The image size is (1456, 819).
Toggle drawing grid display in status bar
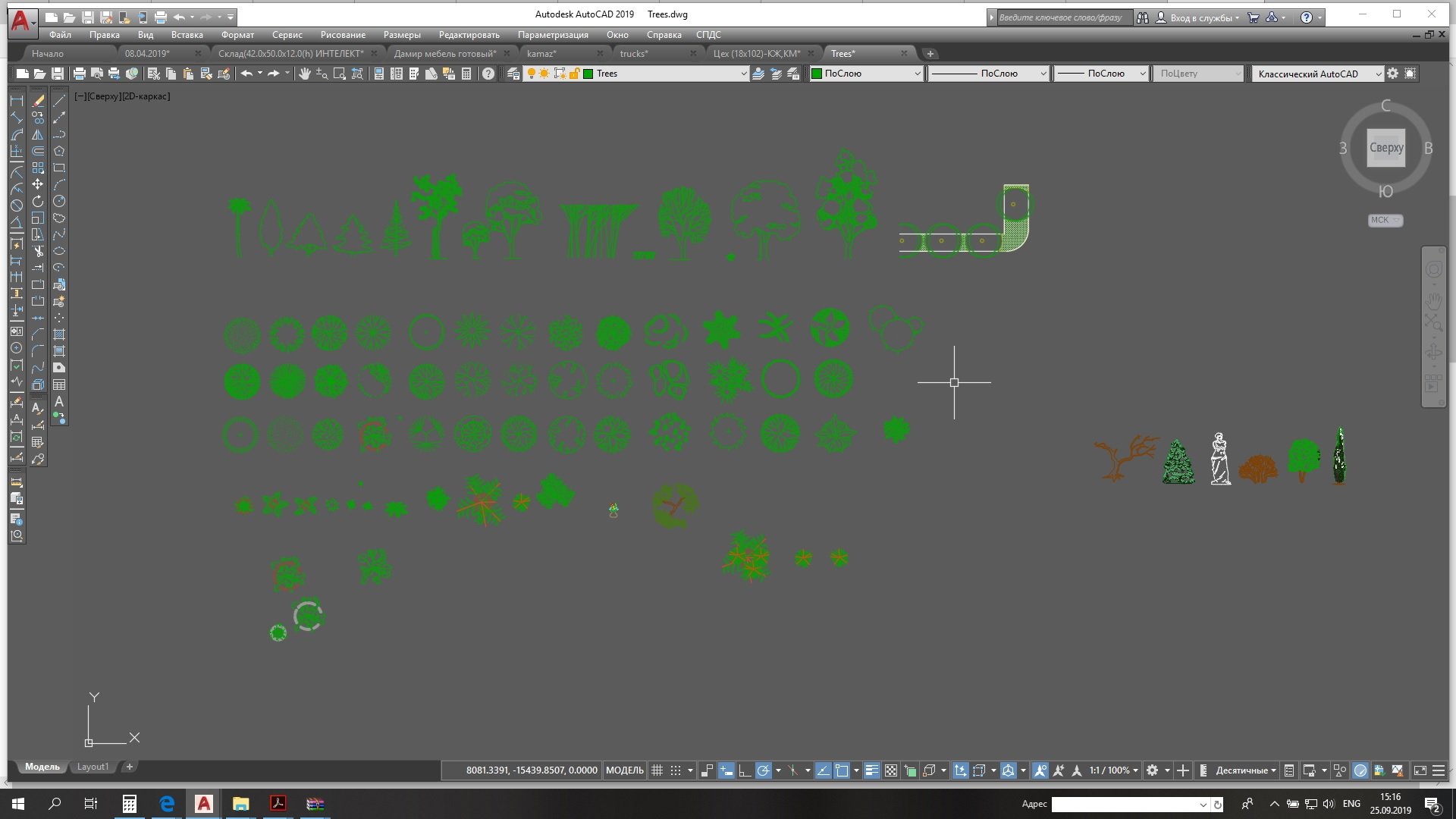click(x=657, y=770)
